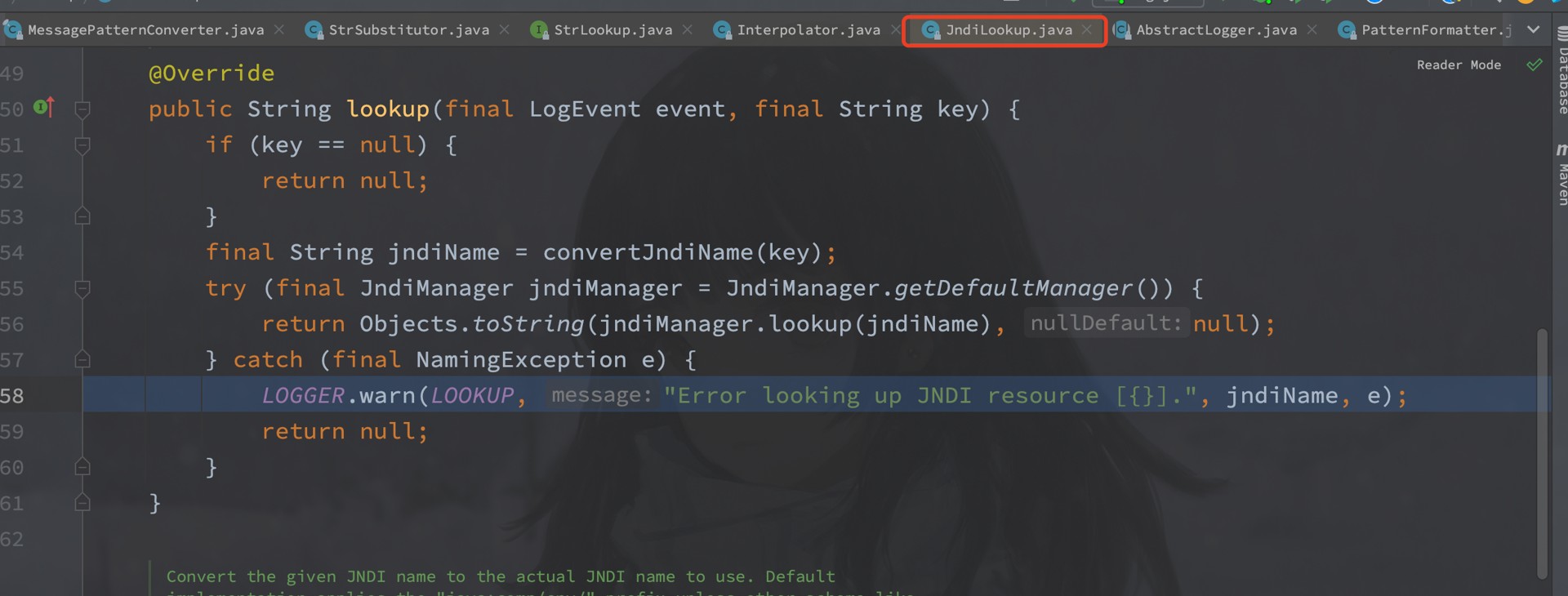Fold the catch marker at line 57
The width and height of the screenshot is (1568, 596).
(x=82, y=359)
